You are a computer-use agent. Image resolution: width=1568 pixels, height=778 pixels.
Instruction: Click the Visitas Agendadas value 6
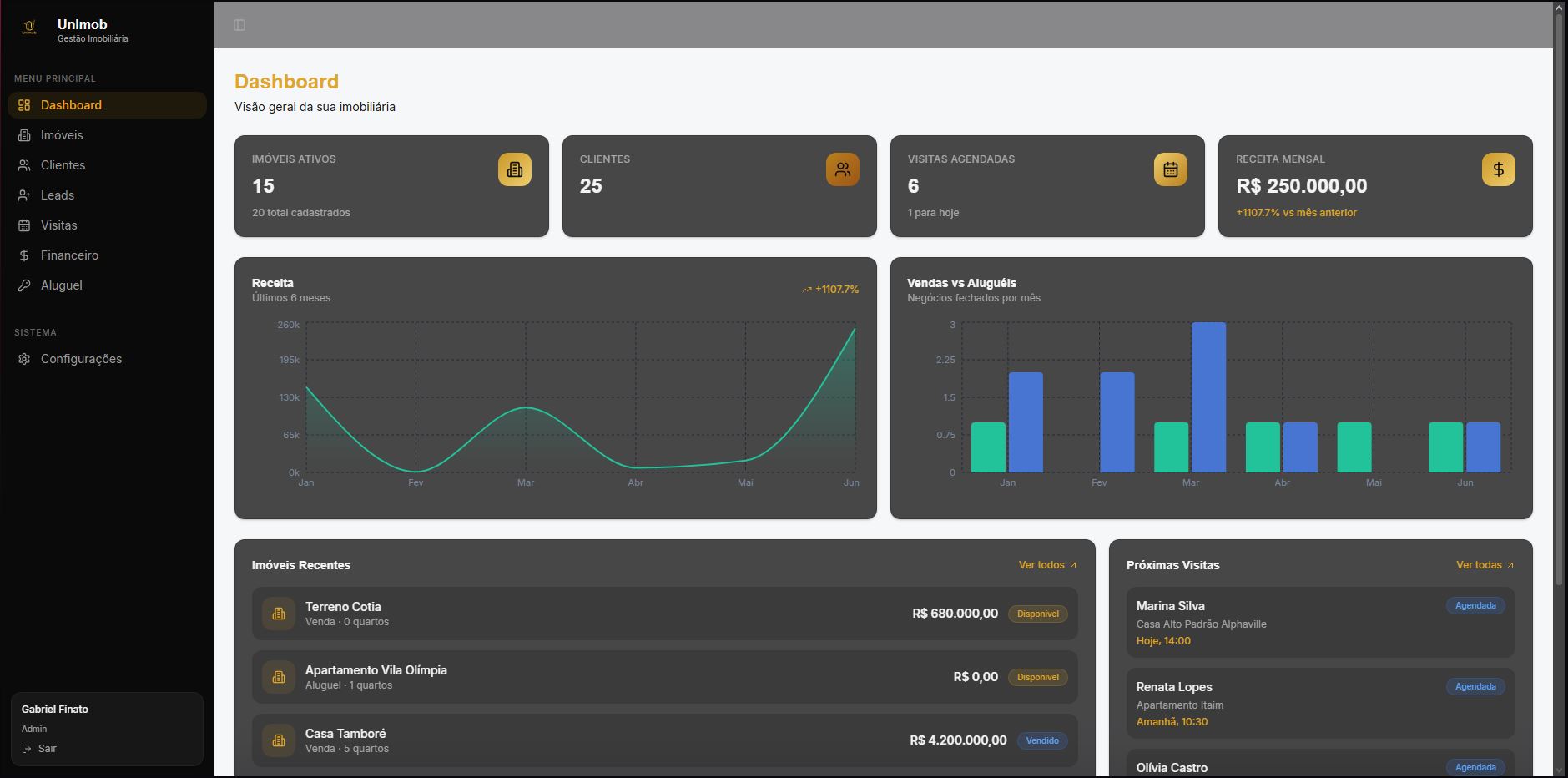[x=913, y=186]
